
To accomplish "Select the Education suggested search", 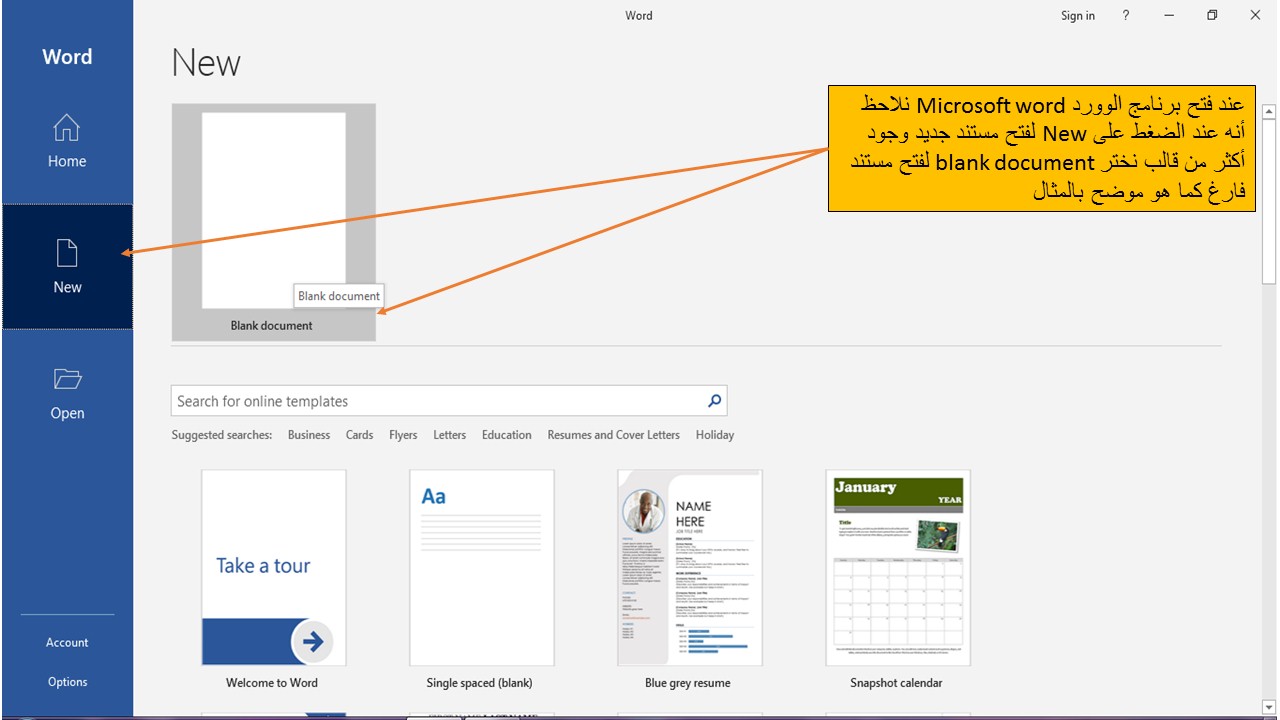I will click(x=506, y=434).
